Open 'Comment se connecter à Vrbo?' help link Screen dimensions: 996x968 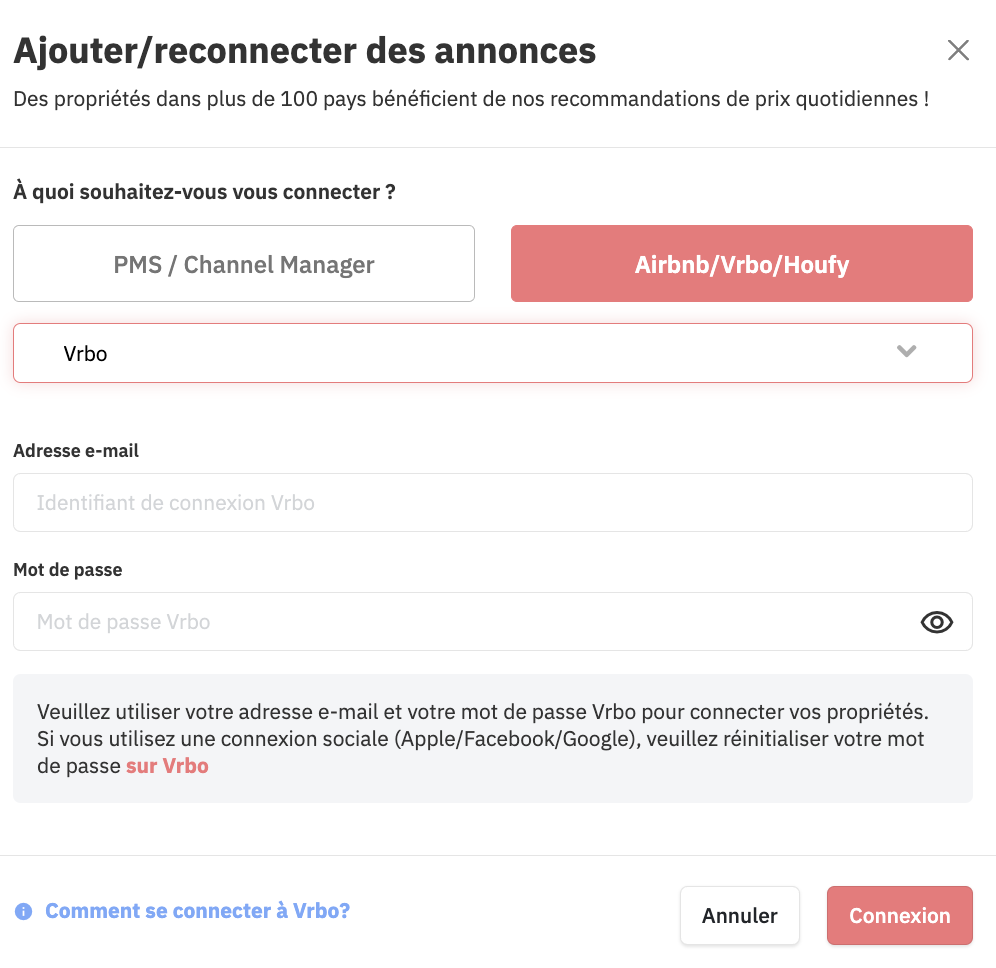(198, 911)
